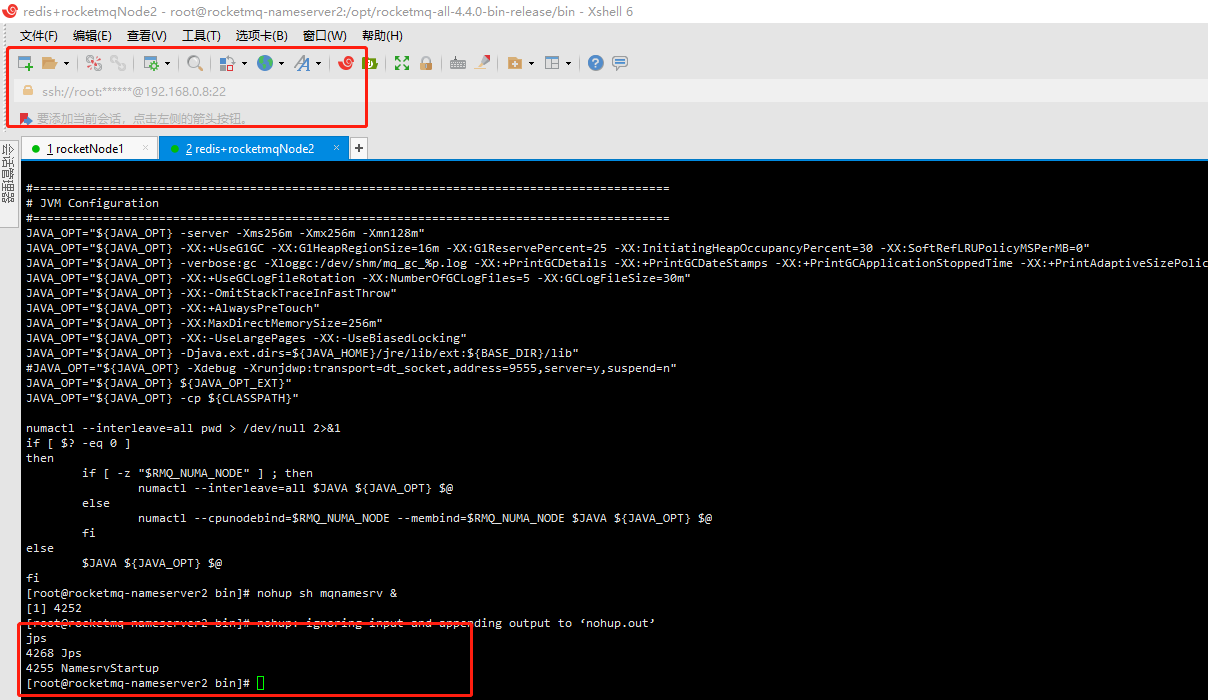Expand the Open Session dropdown arrow

pyautogui.click(x=66, y=63)
